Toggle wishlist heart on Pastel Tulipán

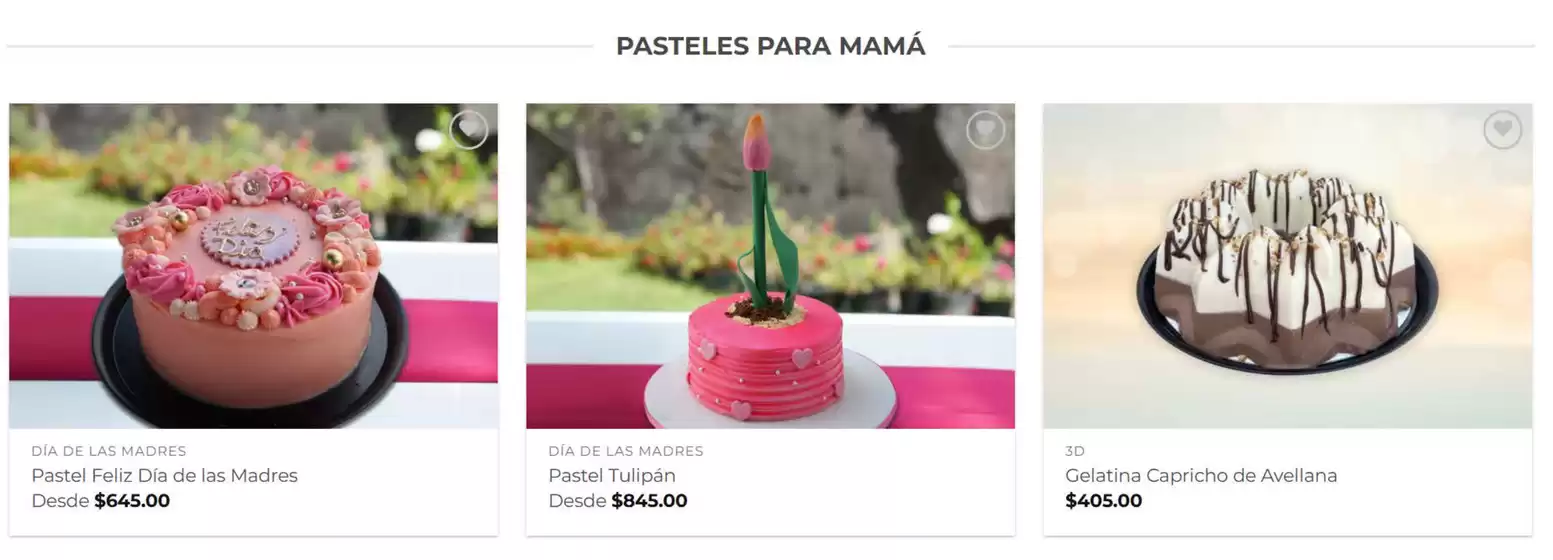point(985,130)
